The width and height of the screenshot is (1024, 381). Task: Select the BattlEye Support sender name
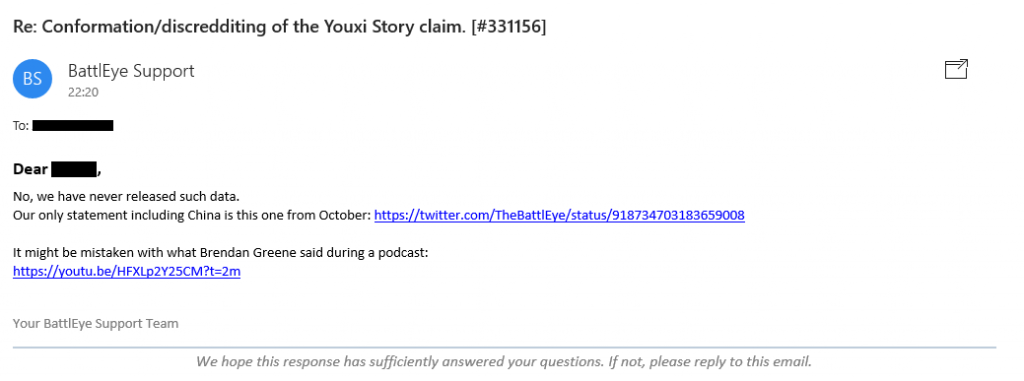(131, 71)
